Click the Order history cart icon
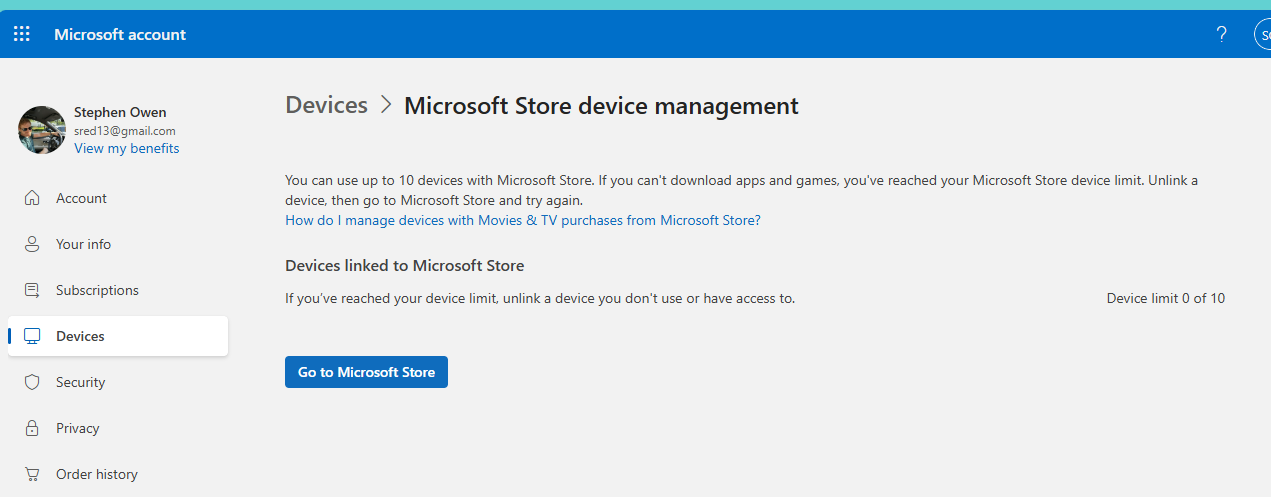The image size is (1271, 497). point(32,474)
